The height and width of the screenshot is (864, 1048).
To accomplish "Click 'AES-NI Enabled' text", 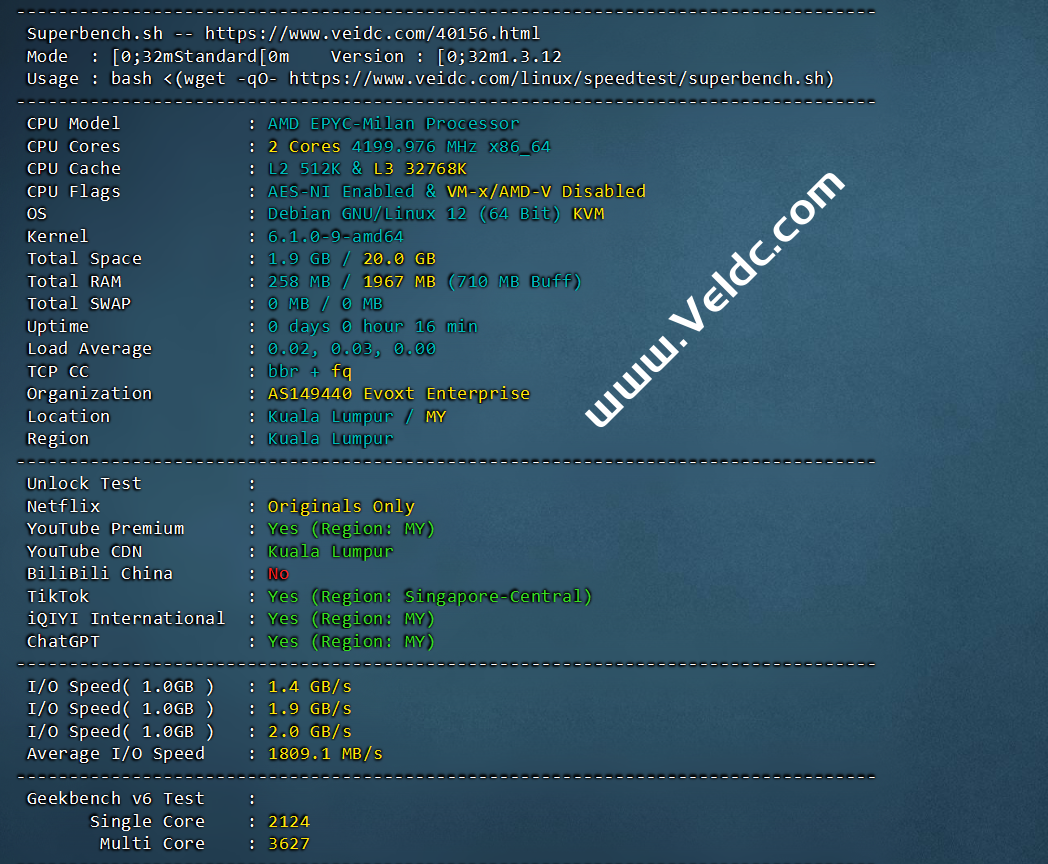I will coord(341,192).
